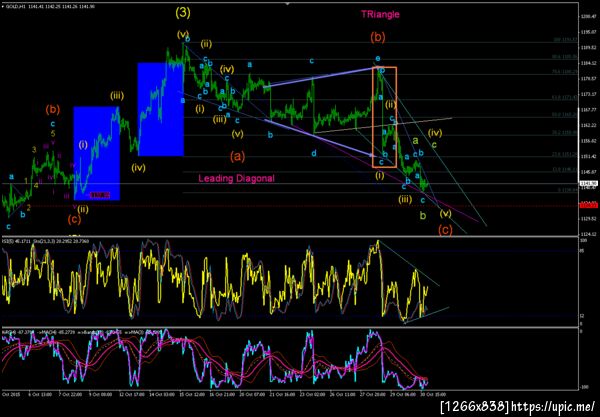The width and height of the screenshot is (600, 417).
Task: Click the 7 Oct 22:00 time label
Action: click(x=69, y=394)
